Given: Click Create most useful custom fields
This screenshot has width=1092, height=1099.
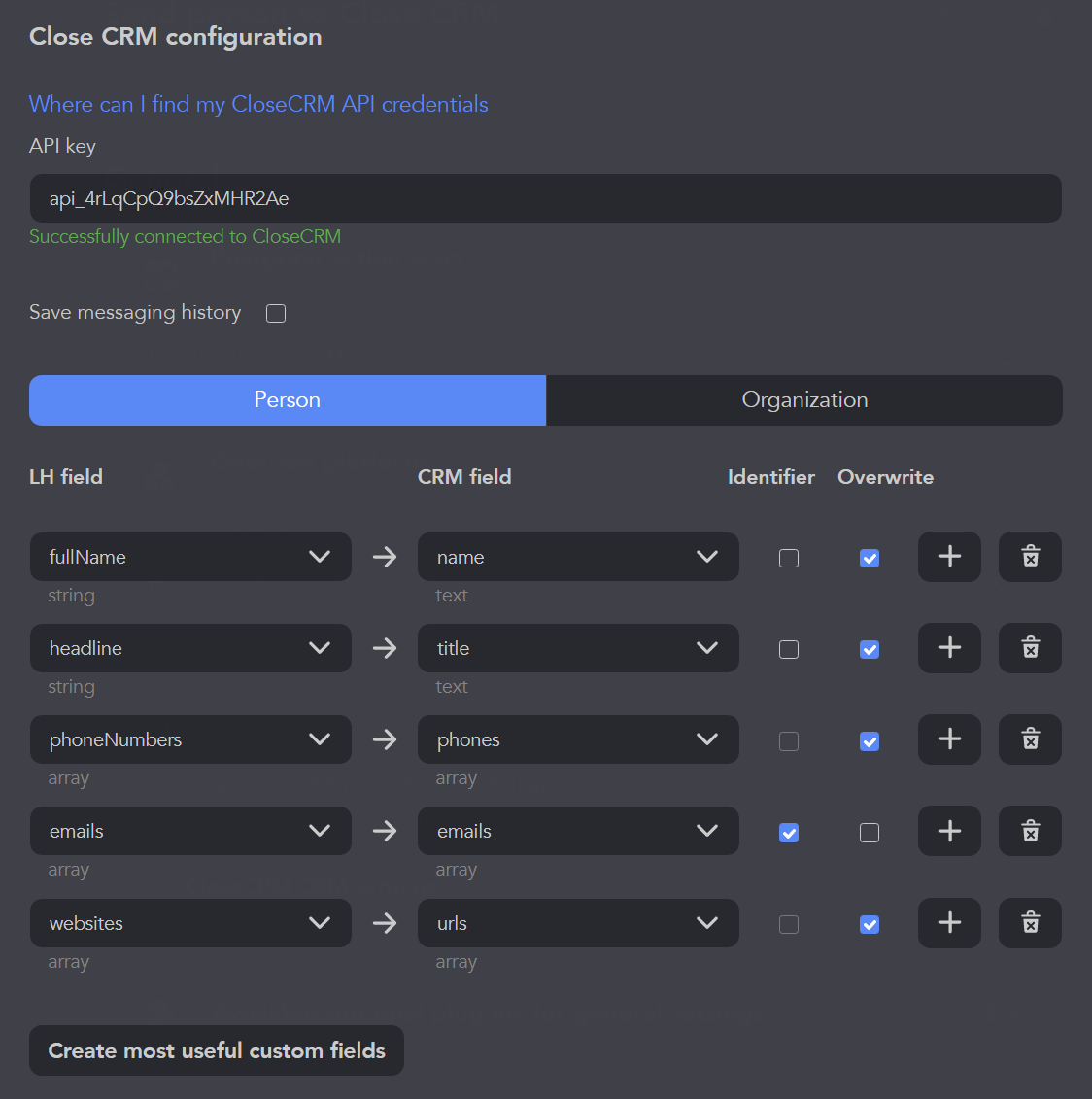Looking at the screenshot, I should tap(217, 1050).
